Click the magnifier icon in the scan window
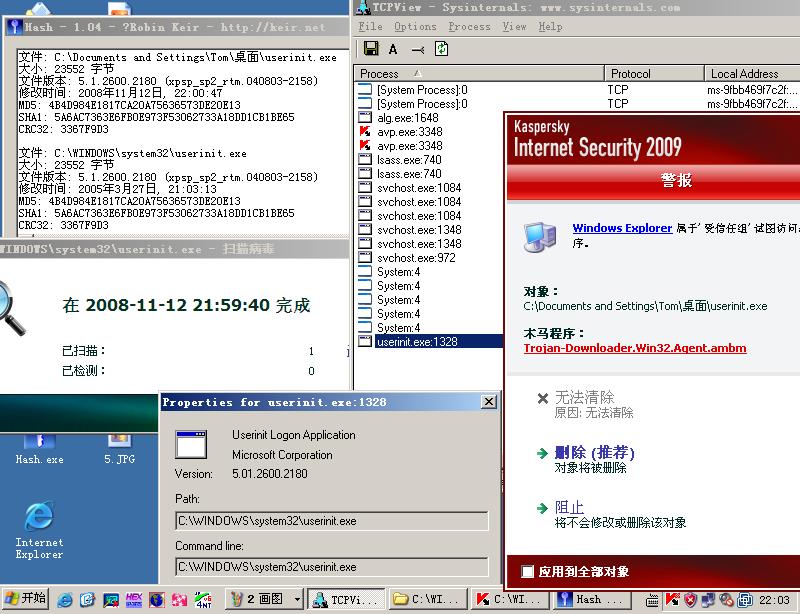Screen dimensions: 800x614 point(11,308)
